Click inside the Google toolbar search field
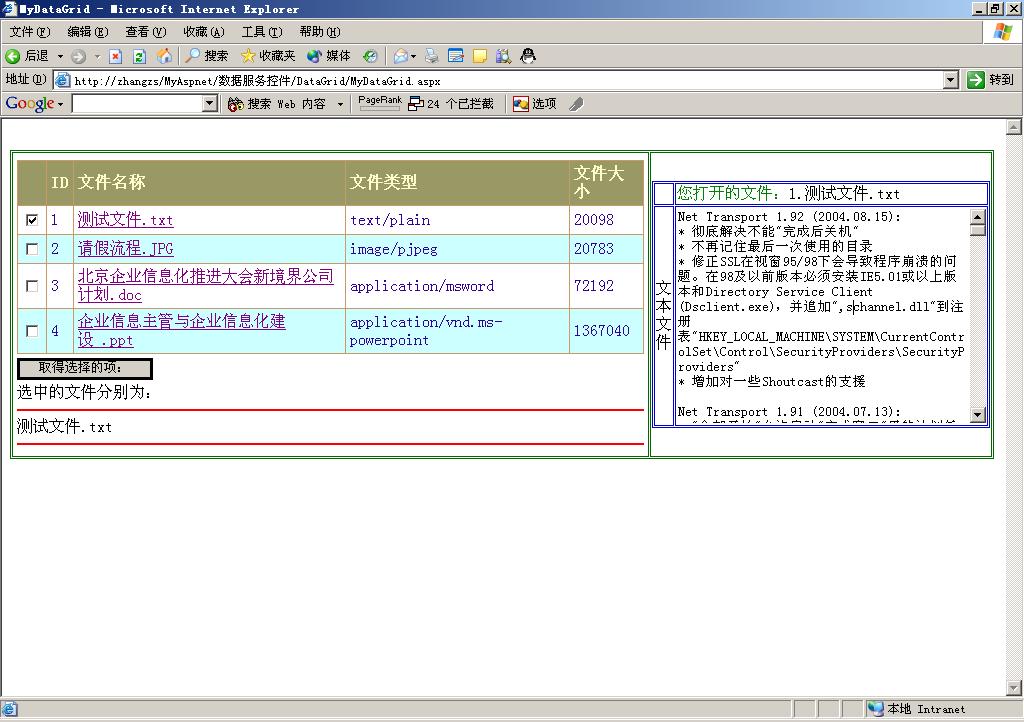1024x722 pixels. [x=136, y=103]
